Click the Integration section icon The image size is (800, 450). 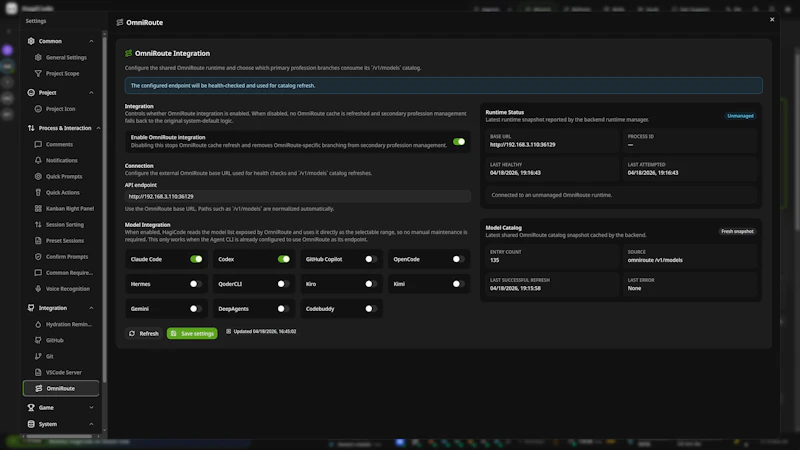coord(31,308)
